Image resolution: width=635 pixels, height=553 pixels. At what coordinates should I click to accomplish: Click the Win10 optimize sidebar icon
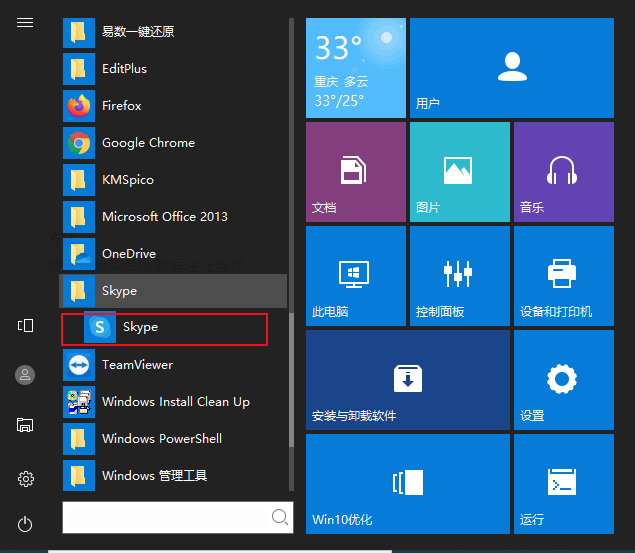pos(25,325)
